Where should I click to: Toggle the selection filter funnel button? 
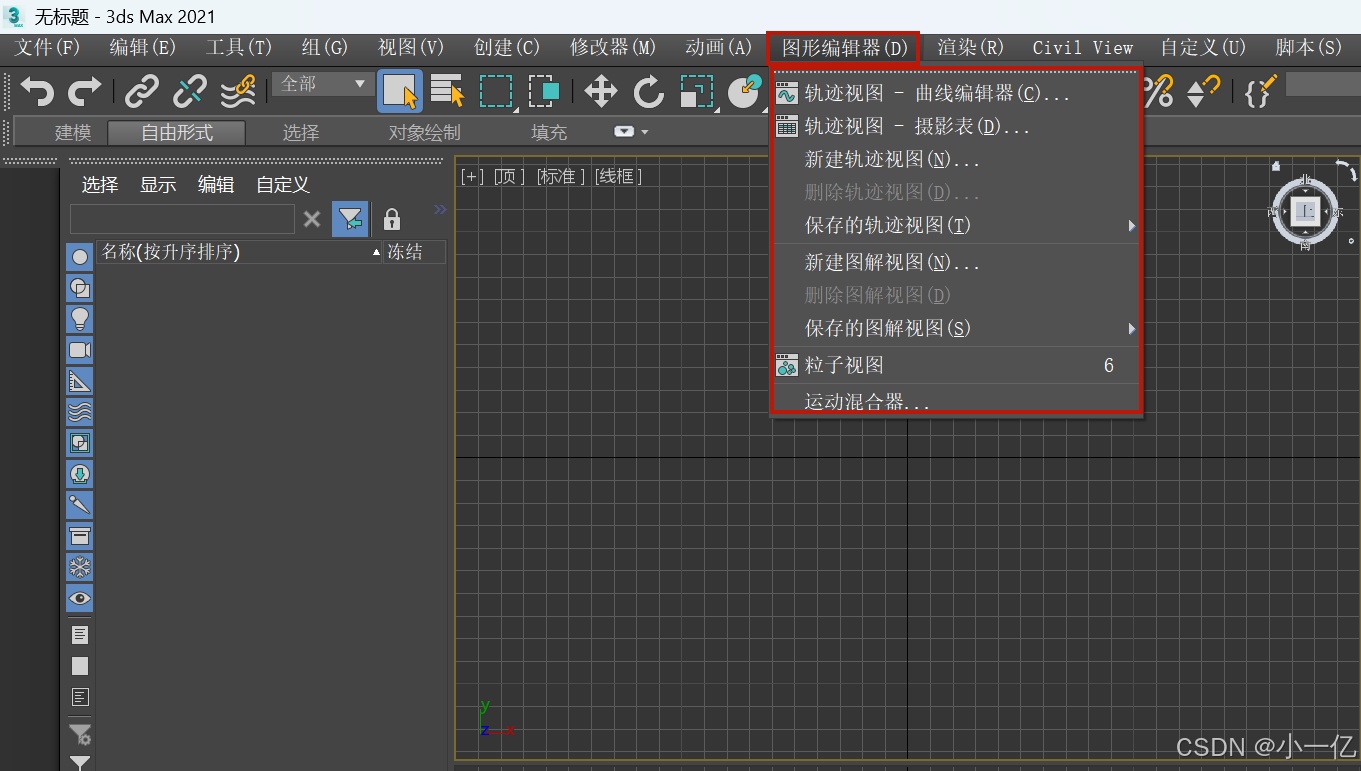[351, 219]
